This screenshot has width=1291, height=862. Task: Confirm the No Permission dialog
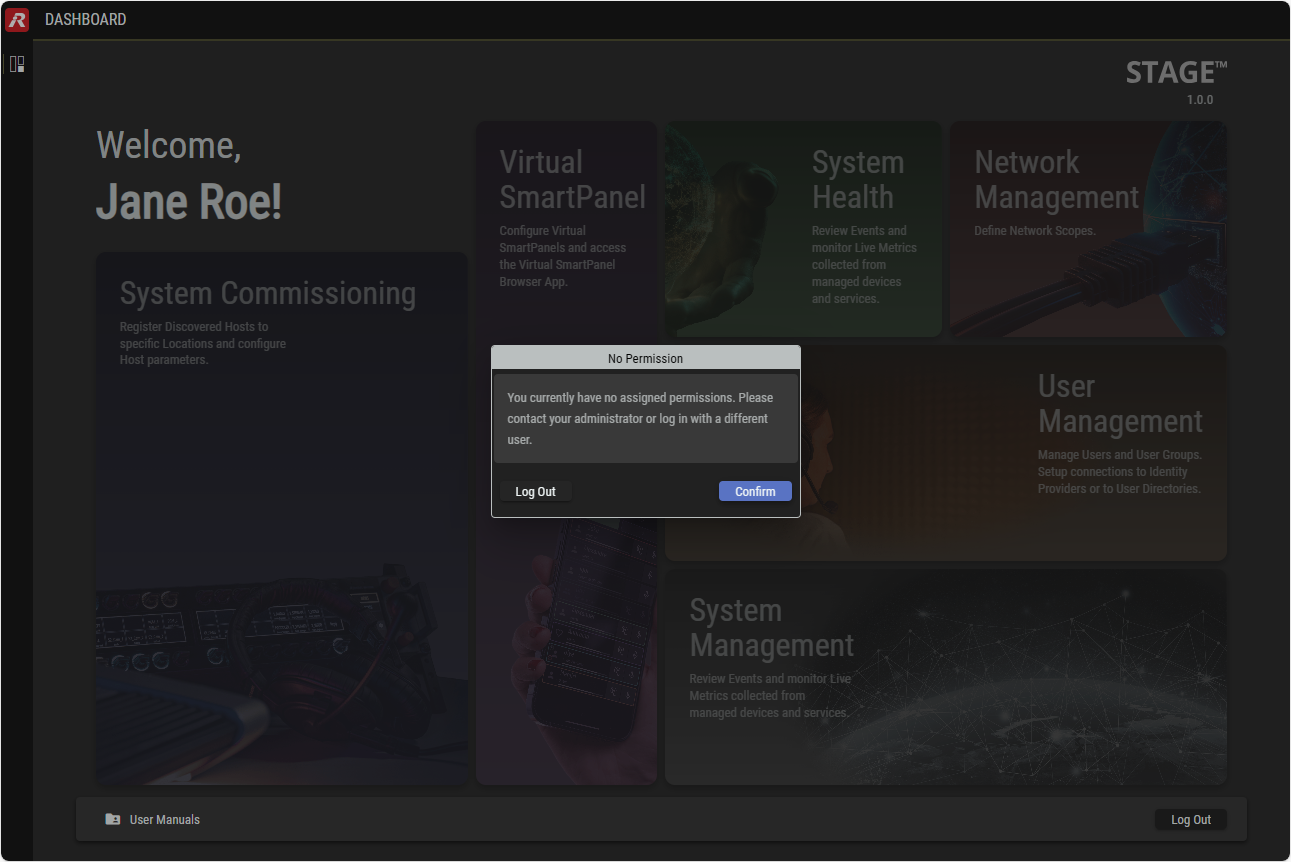(x=755, y=491)
